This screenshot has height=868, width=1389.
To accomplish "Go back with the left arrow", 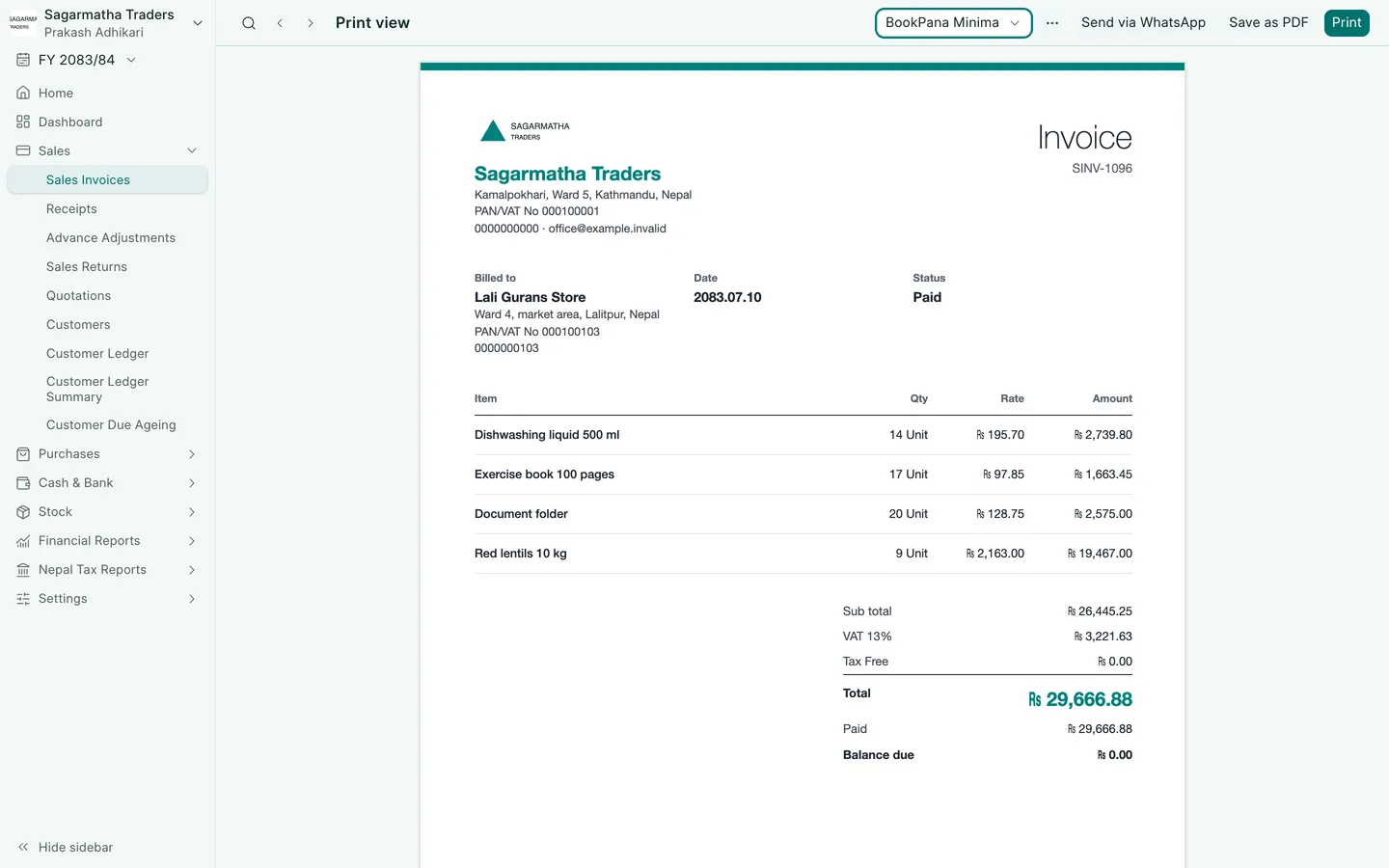I will [280, 23].
